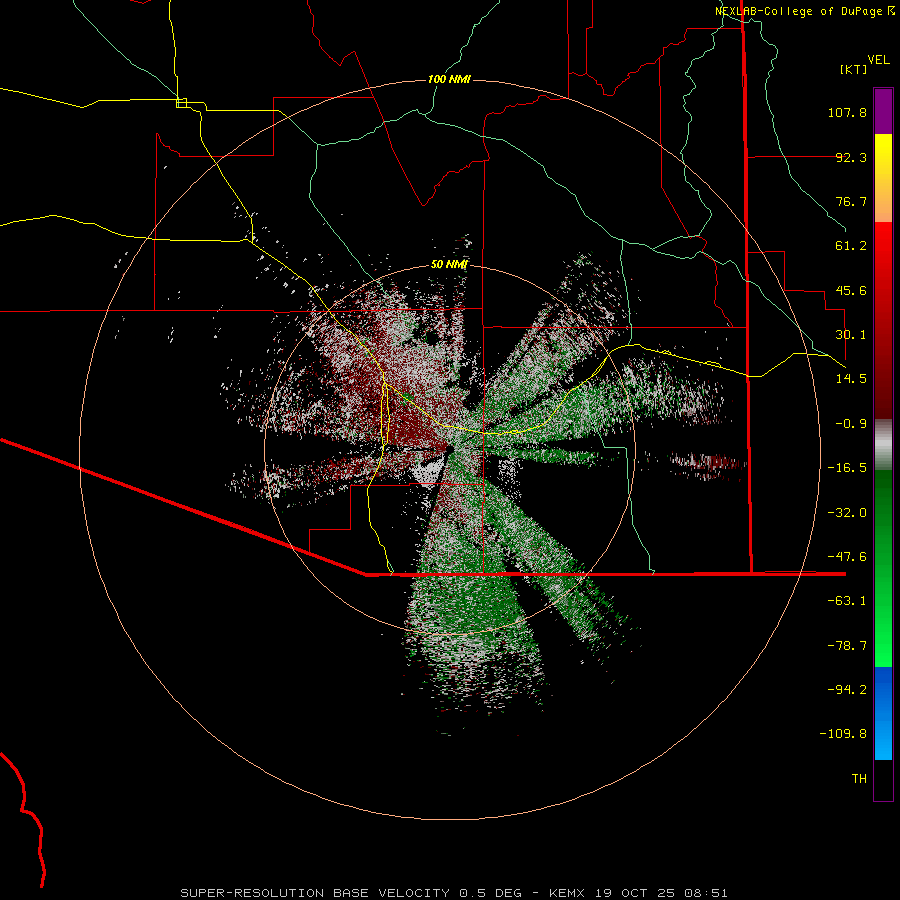Click the small yellow square city marker
Viewport: 900px width, 900px height.
click(x=181, y=103)
